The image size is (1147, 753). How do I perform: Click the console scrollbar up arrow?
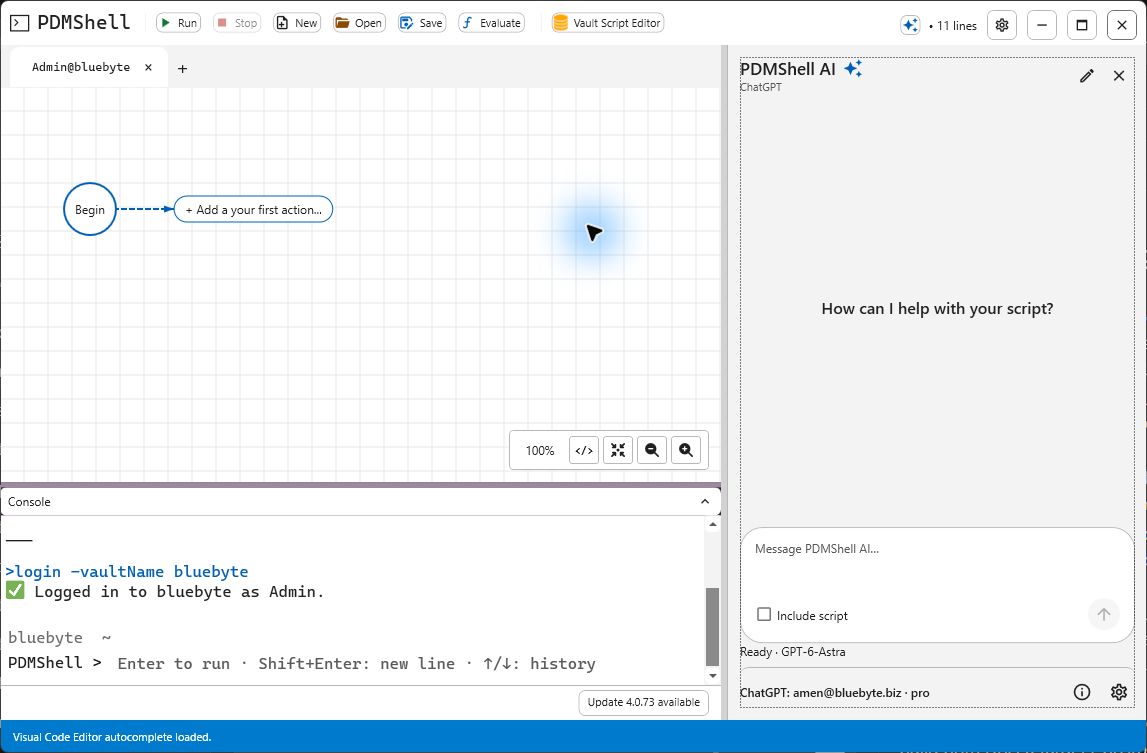[x=712, y=524]
